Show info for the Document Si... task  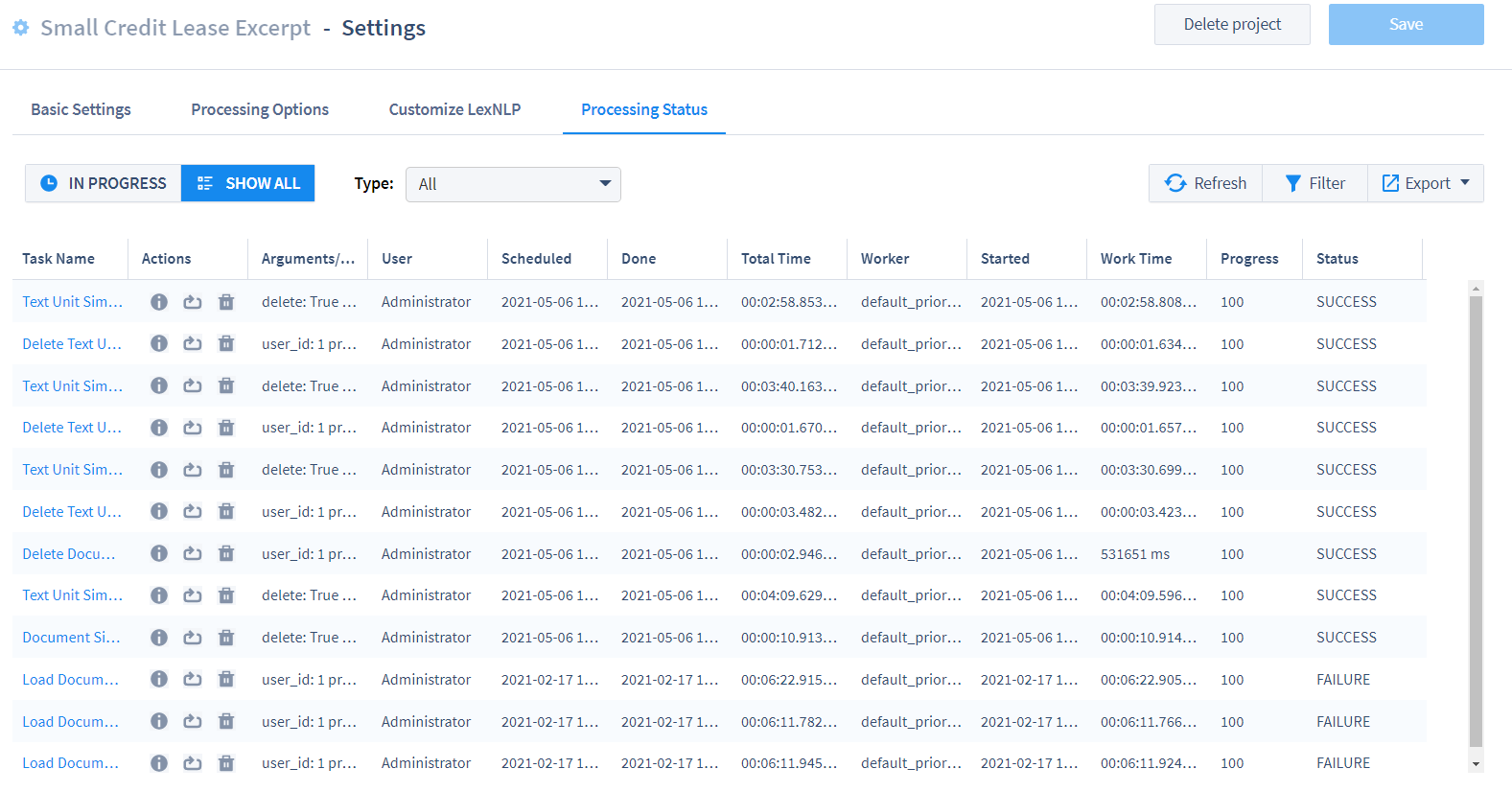pyautogui.click(x=159, y=638)
